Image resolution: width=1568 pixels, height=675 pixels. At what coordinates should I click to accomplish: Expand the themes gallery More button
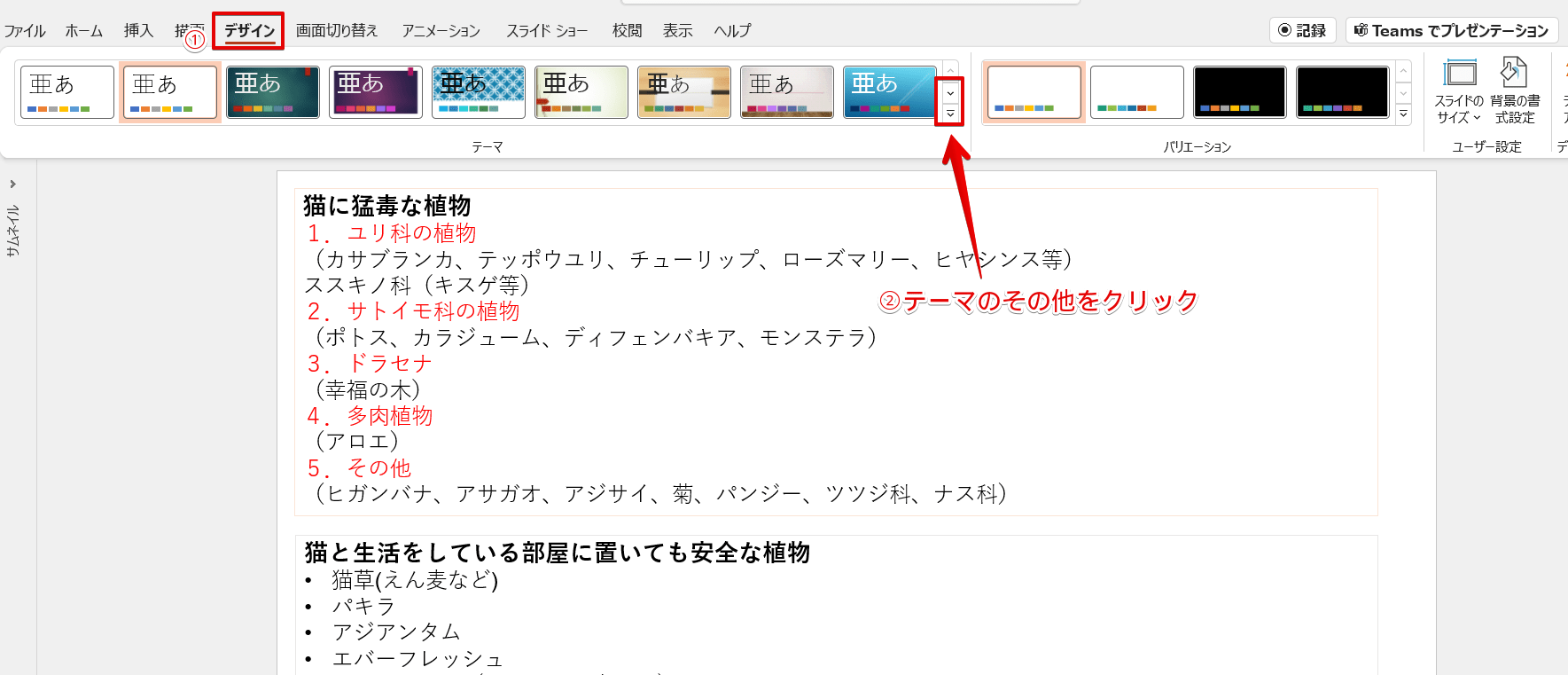click(950, 114)
